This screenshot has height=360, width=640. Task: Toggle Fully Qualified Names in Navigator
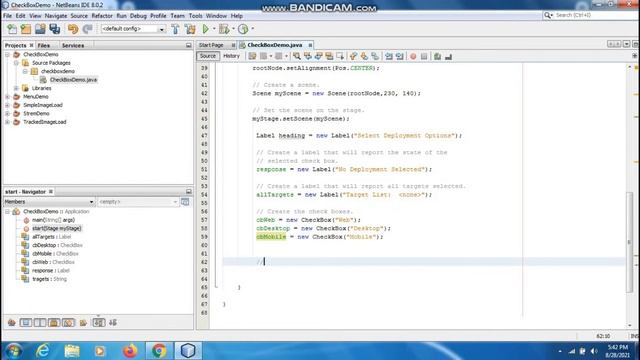[x=83, y=323]
